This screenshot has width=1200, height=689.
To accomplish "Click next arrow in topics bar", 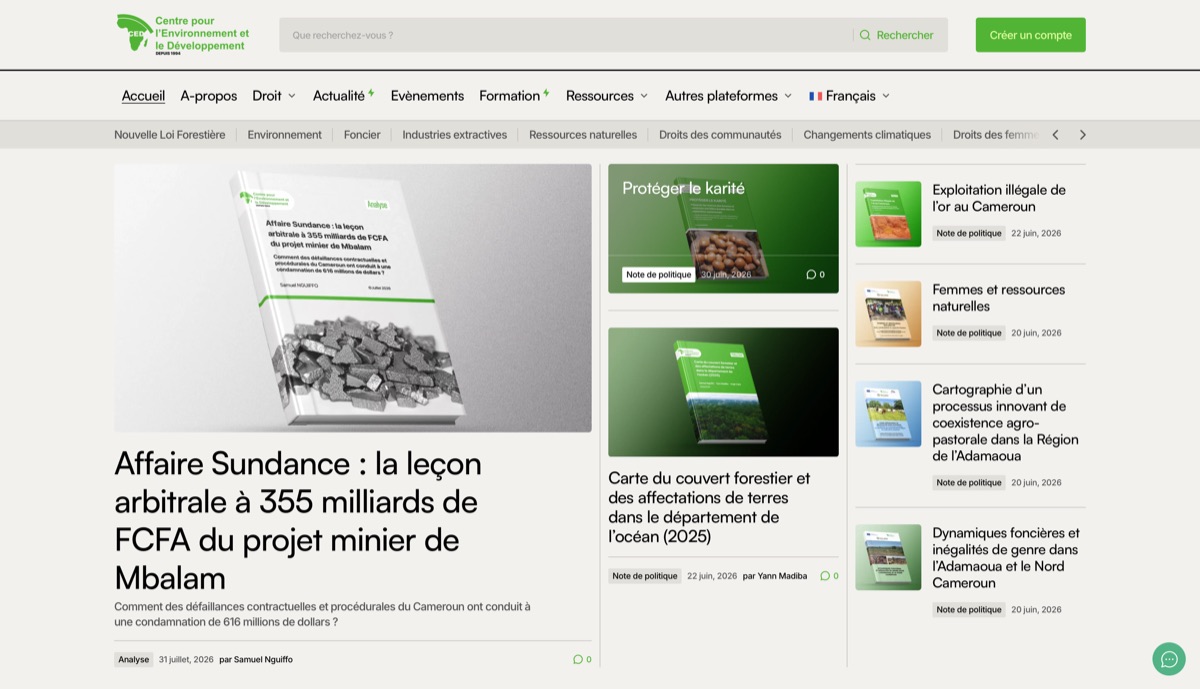I will pos(1082,135).
